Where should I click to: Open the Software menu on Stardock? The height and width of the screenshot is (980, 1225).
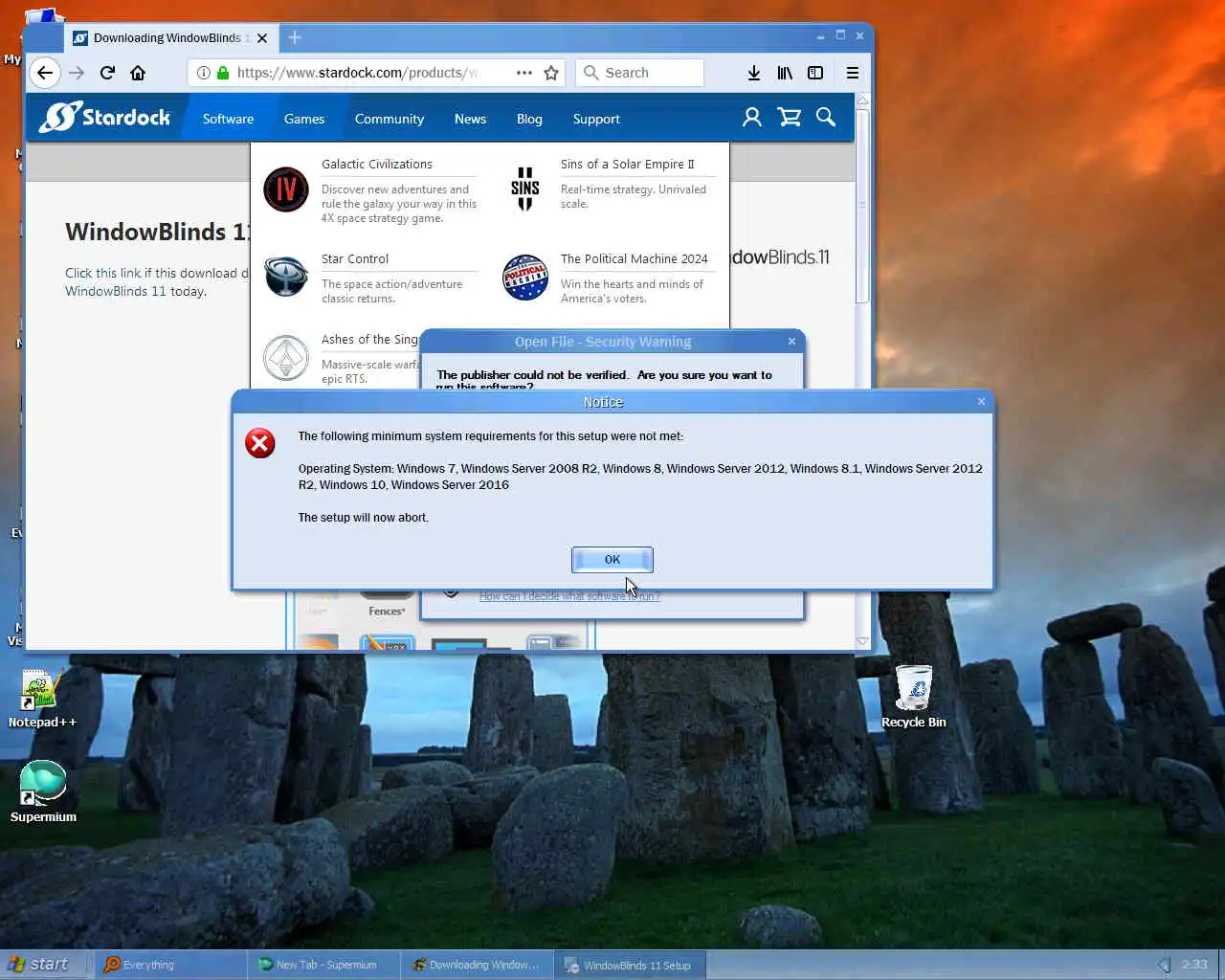228,119
